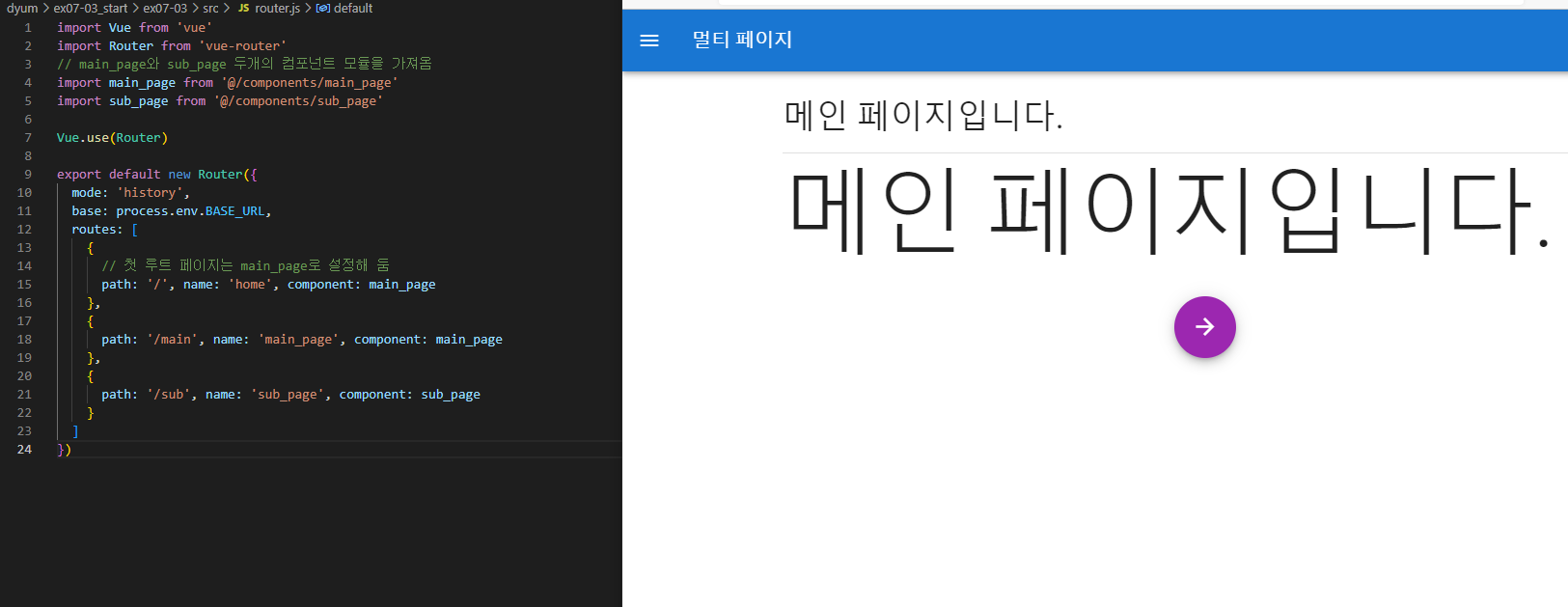Click the JS file icon in breadcrumb
Image resolution: width=1568 pixels, height=607 pixels.
[244, 8]
